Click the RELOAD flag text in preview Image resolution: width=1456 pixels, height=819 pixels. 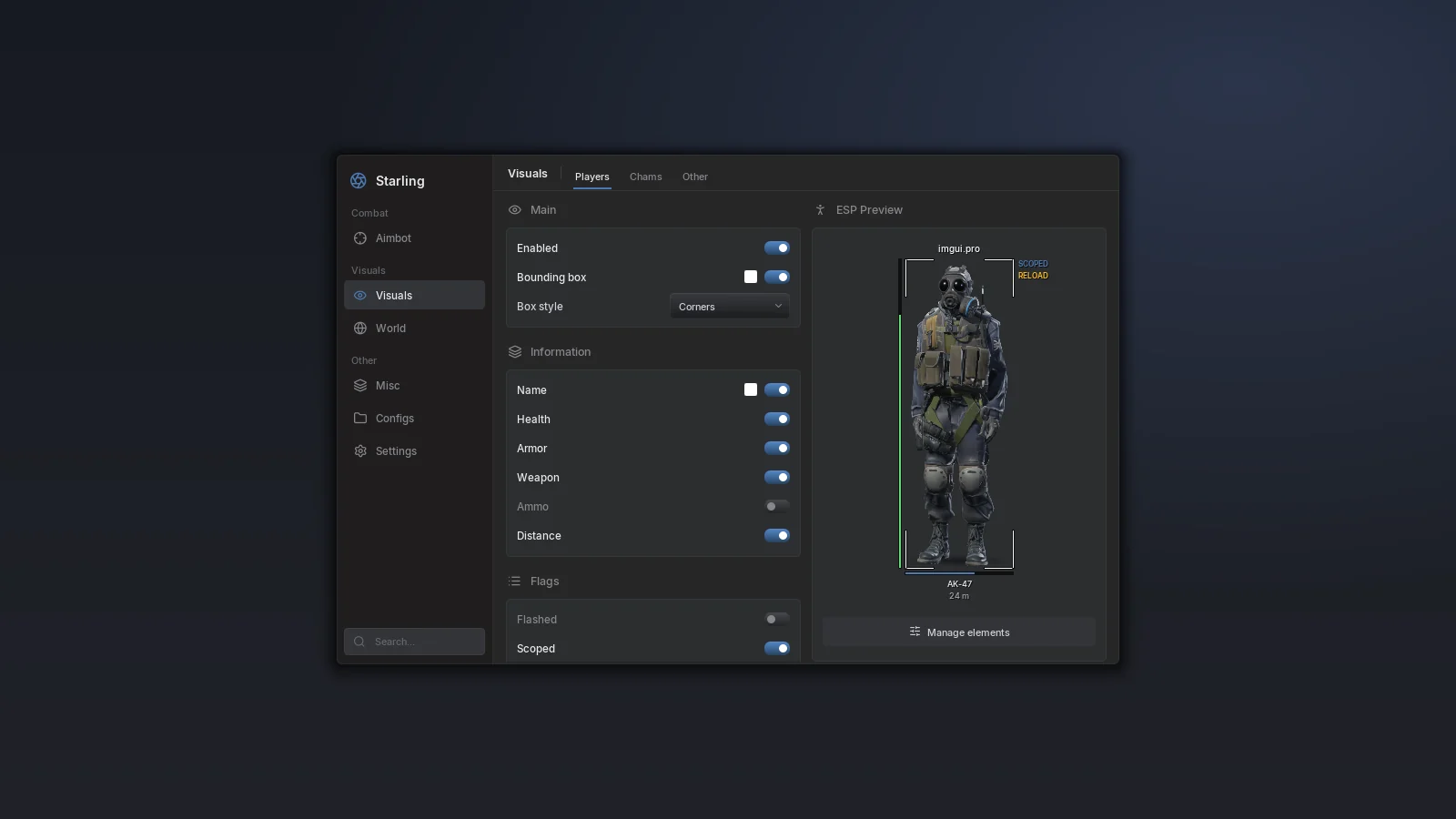(x=1033, y=276)
